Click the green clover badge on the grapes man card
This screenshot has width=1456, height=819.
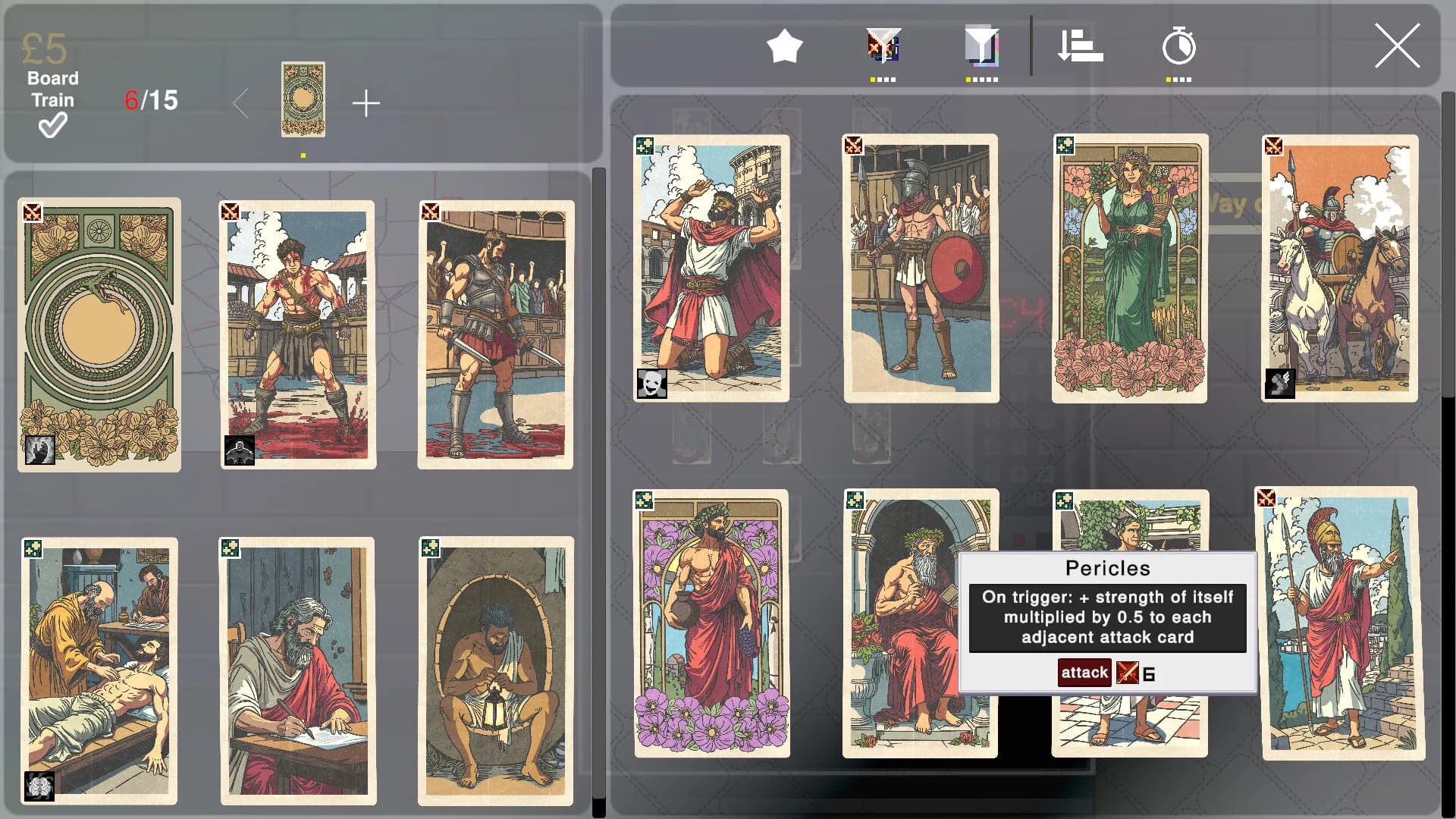tap(645, 500)
